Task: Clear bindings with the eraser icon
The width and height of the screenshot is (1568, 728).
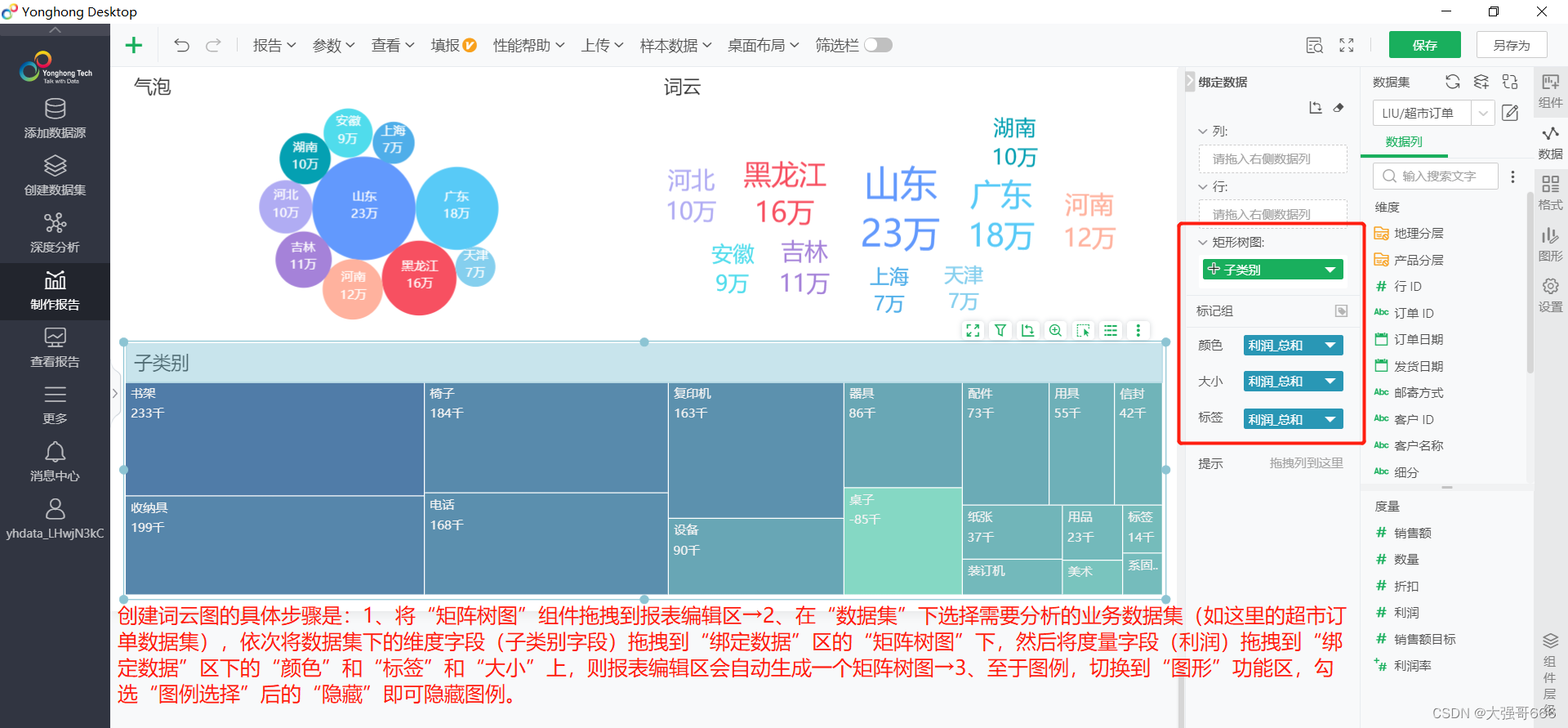Action: (1339, 107)
